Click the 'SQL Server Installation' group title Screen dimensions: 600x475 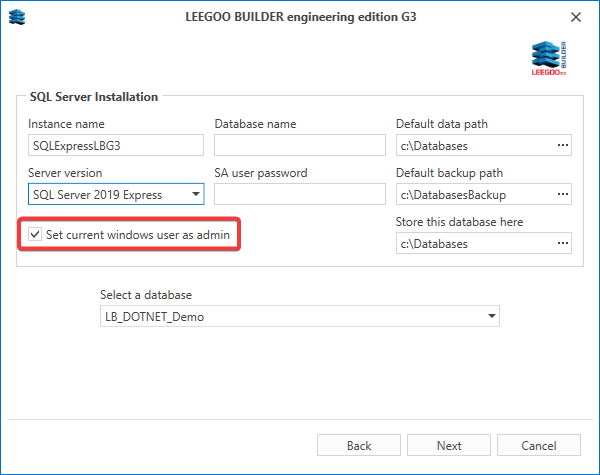click(94, 96)
